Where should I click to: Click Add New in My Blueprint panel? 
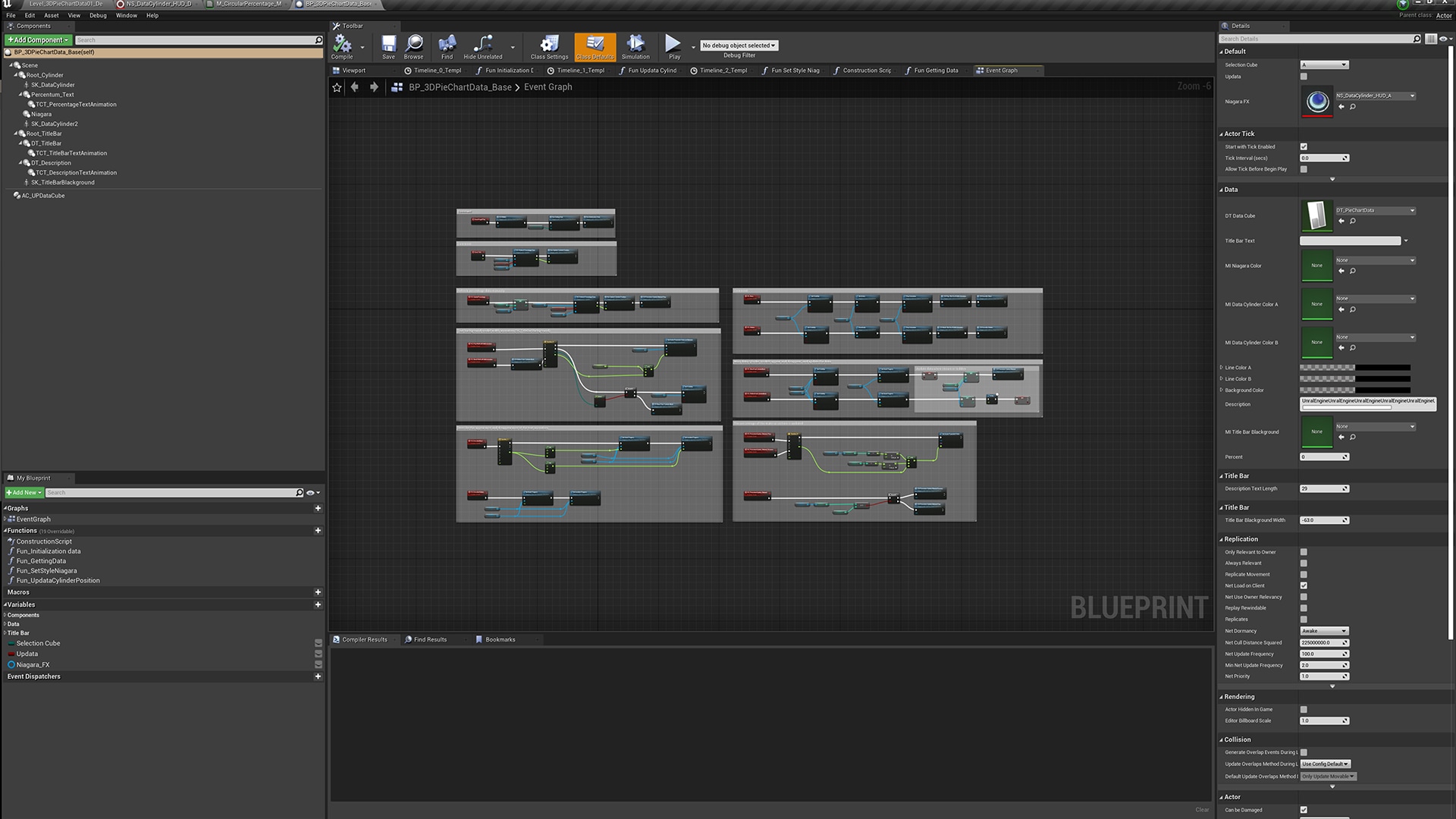pos(24,492)
